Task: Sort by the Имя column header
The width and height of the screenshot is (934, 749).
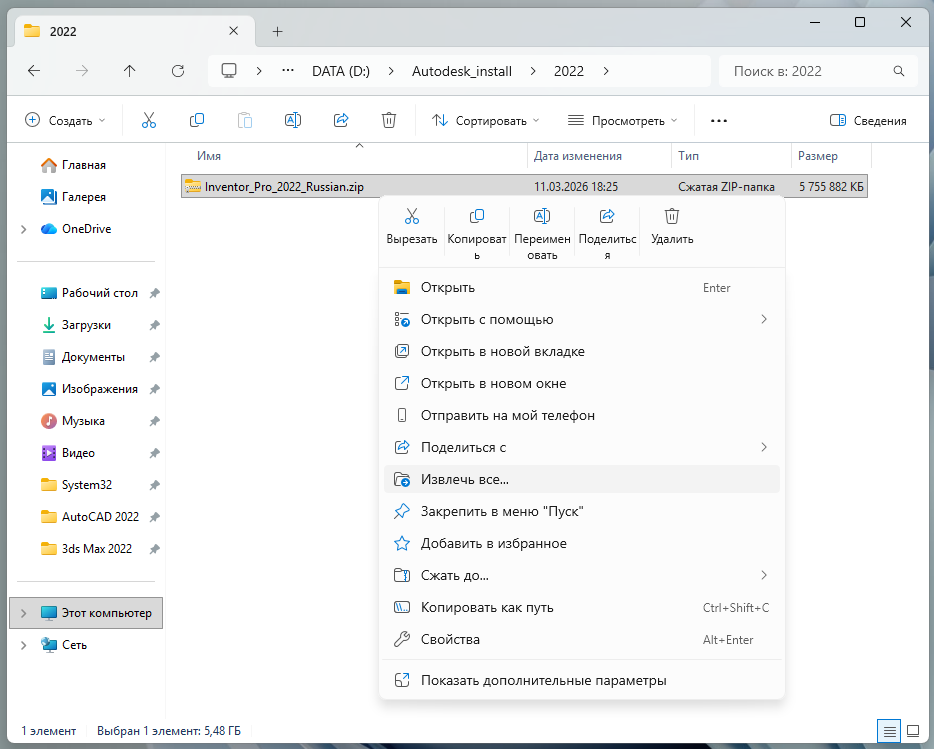Action: [x=354, y=156]
